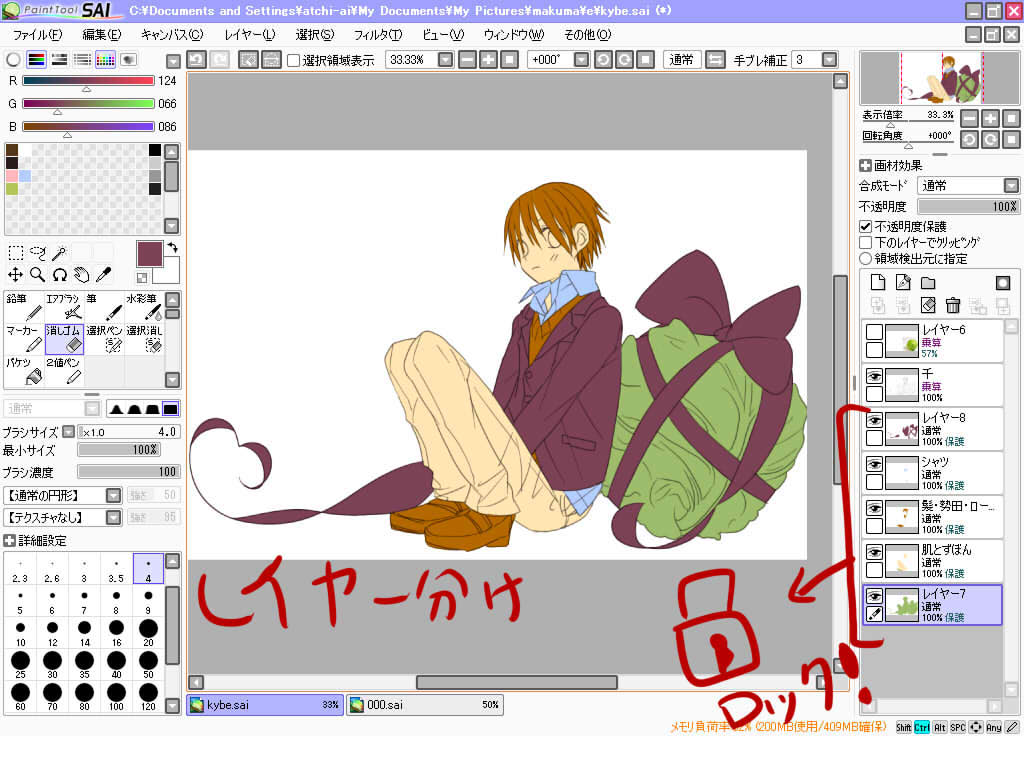
Task: Open the キャンバス(C) menu
Action: click(x=172, y=35)
